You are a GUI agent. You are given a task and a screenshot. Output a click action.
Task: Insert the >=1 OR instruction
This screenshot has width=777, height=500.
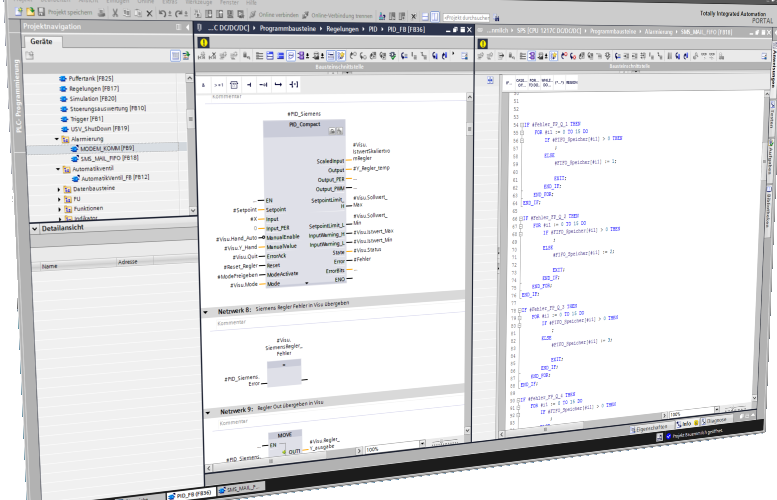(x=219, y=85)
